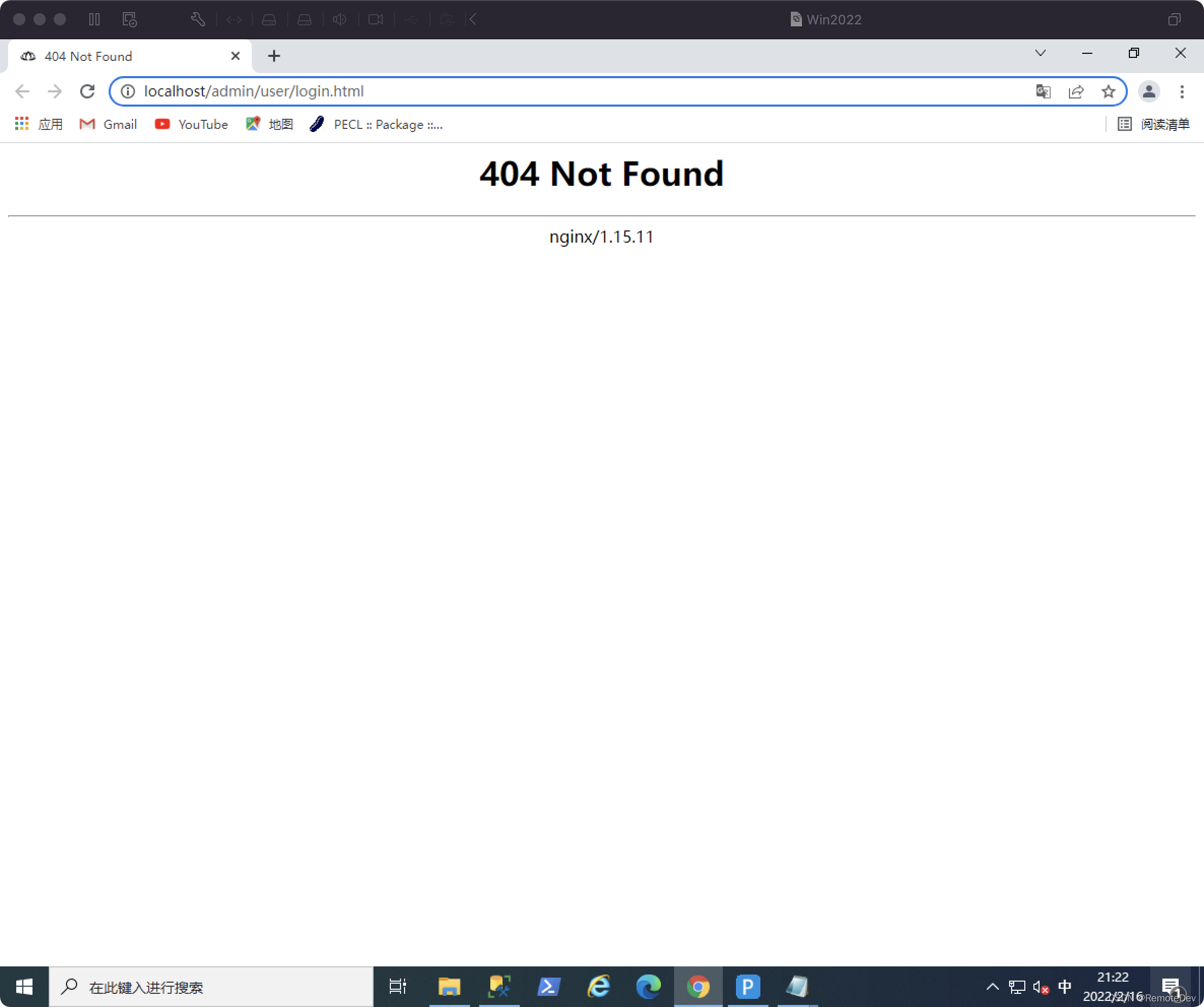Click the VM USB devices icon
The height and width of the screenshot is (1007, 1204).
coord(411,19)
